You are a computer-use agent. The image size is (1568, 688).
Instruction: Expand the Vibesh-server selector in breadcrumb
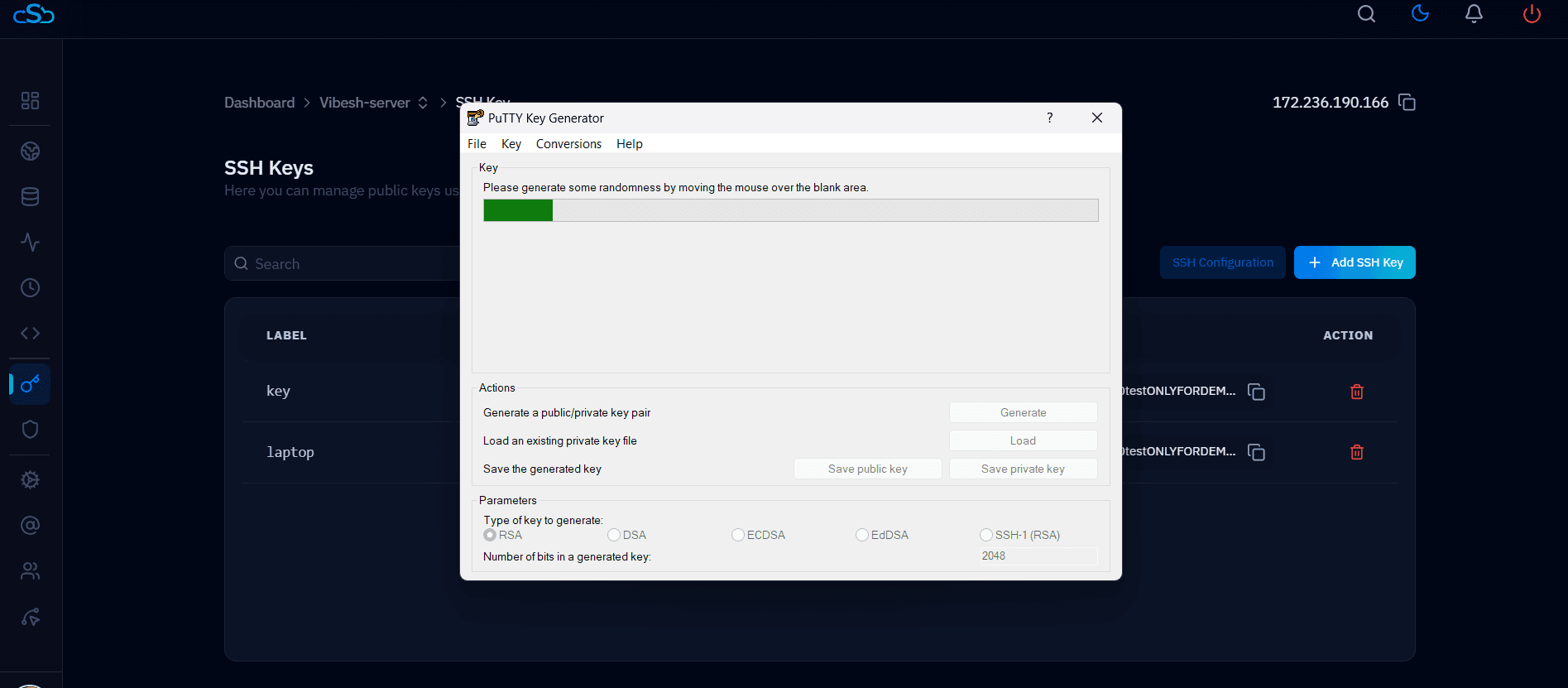[x=423, y=103]
